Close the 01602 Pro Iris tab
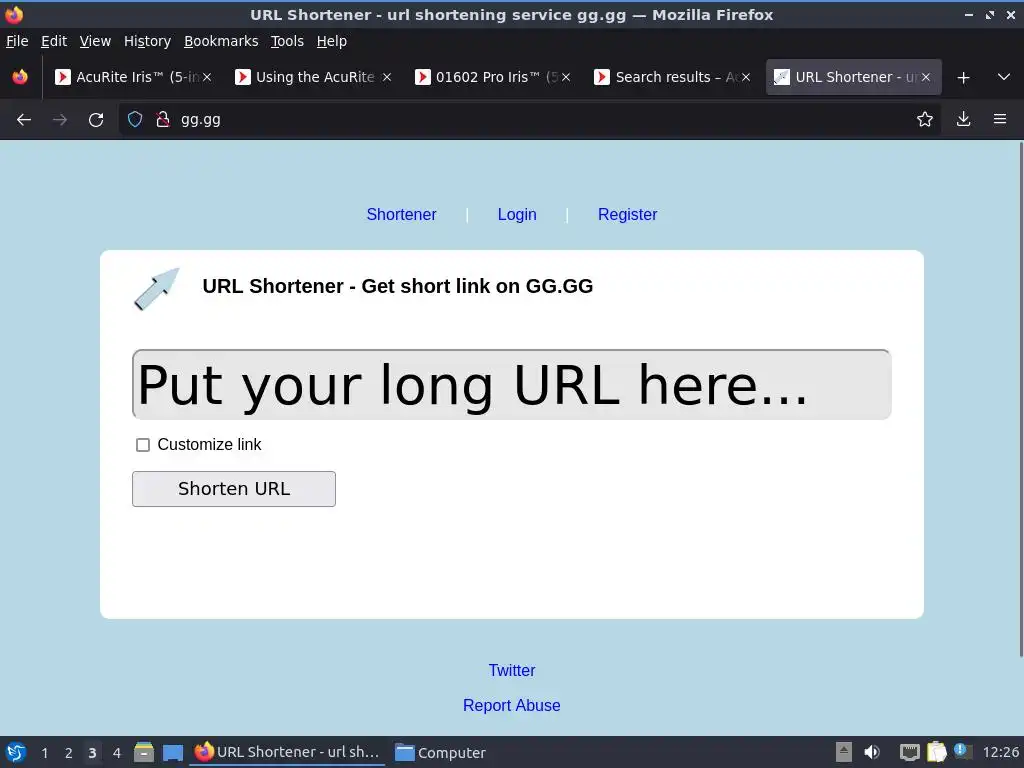1024x768 pixels. point(566,77)
